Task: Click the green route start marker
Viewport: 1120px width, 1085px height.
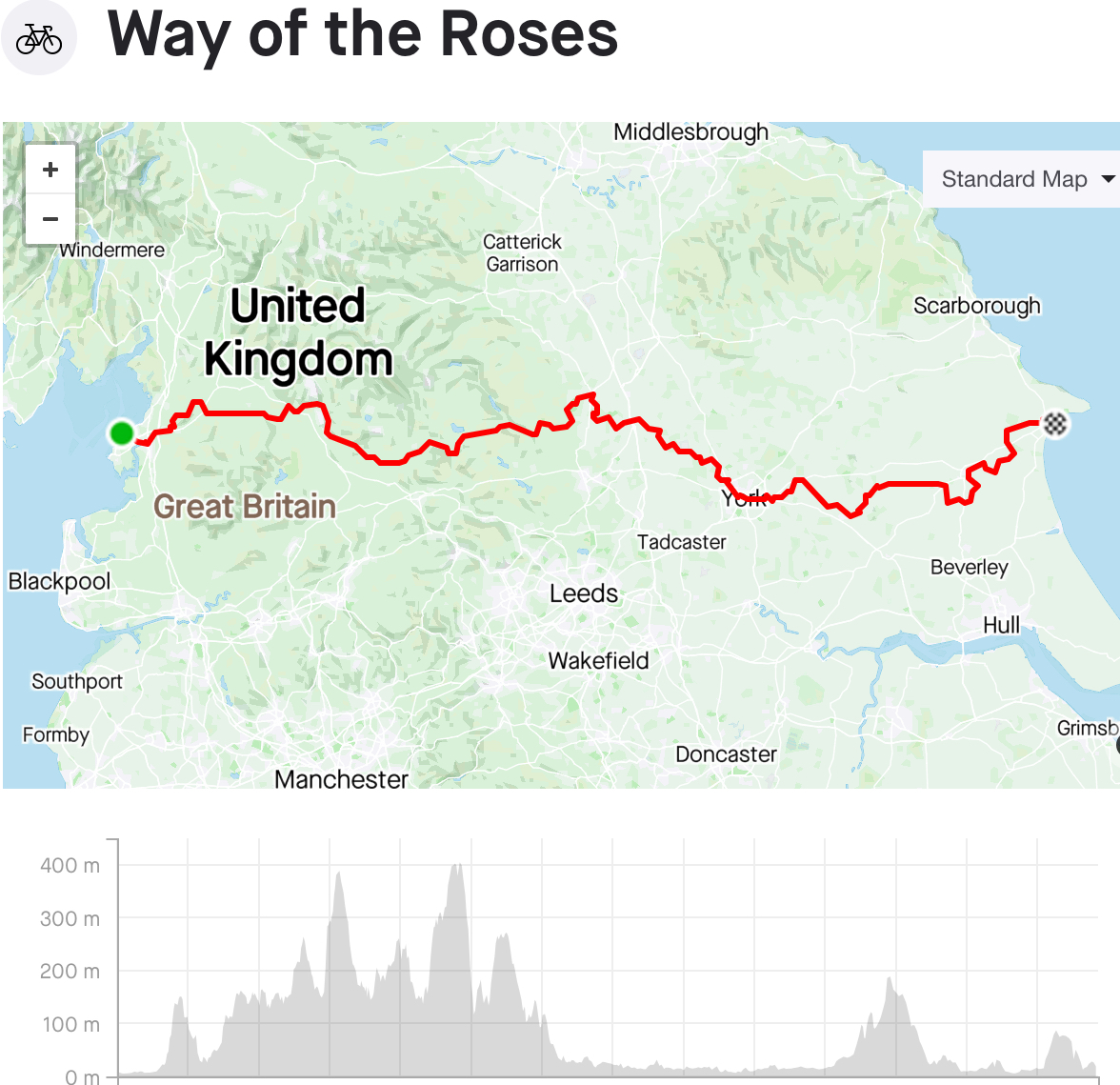Action: pos(122,432)
